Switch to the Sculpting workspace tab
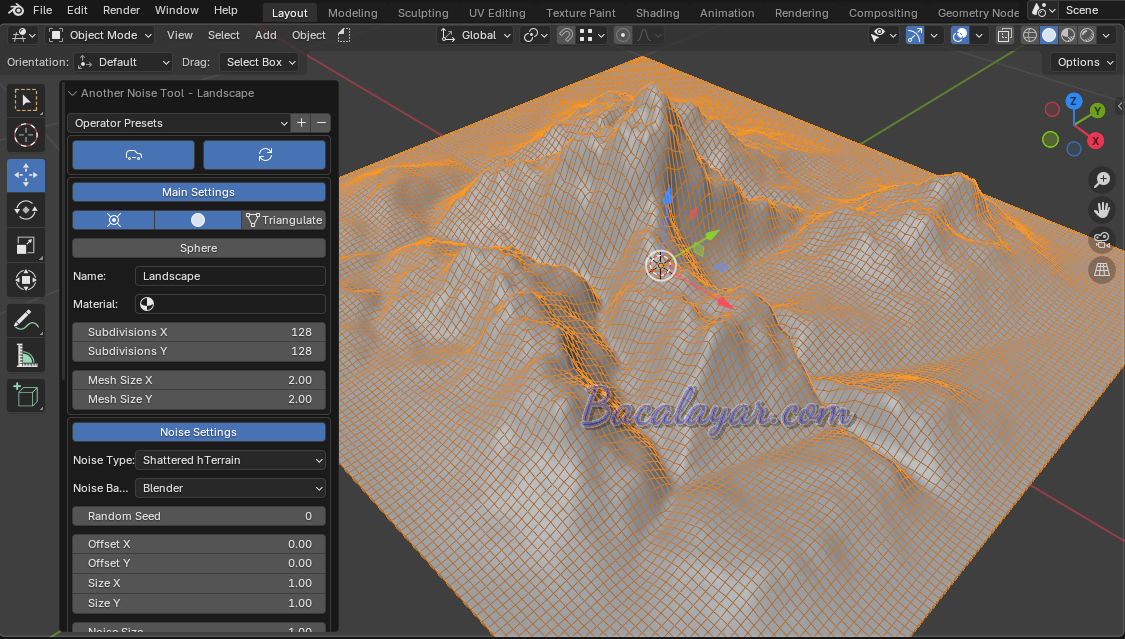This screenshot has height=639, width=1125. 423,13
